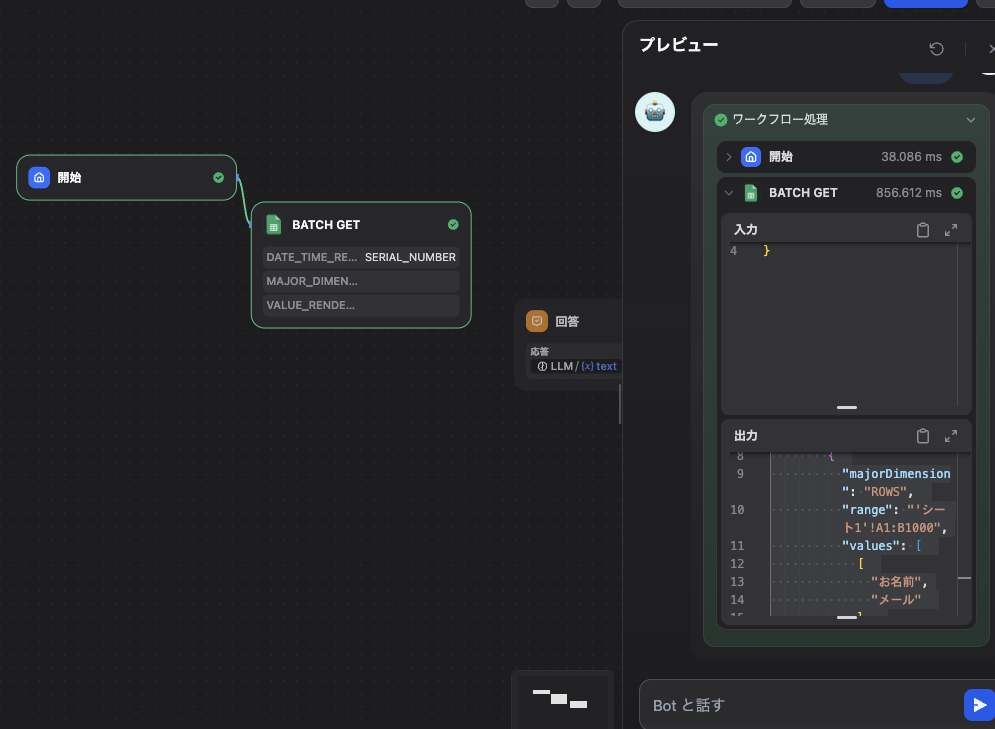This screenshot has height=729, width=995.
Task: Select the MAJOR_DIMEN... parameter row in BATCH GET
Action: (361, 281)
